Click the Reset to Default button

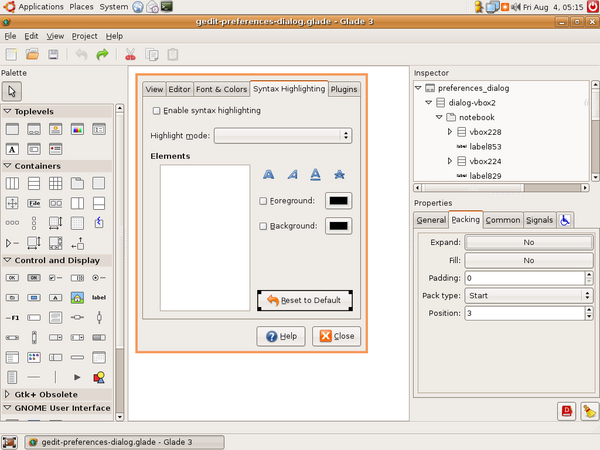pos(305,300)
